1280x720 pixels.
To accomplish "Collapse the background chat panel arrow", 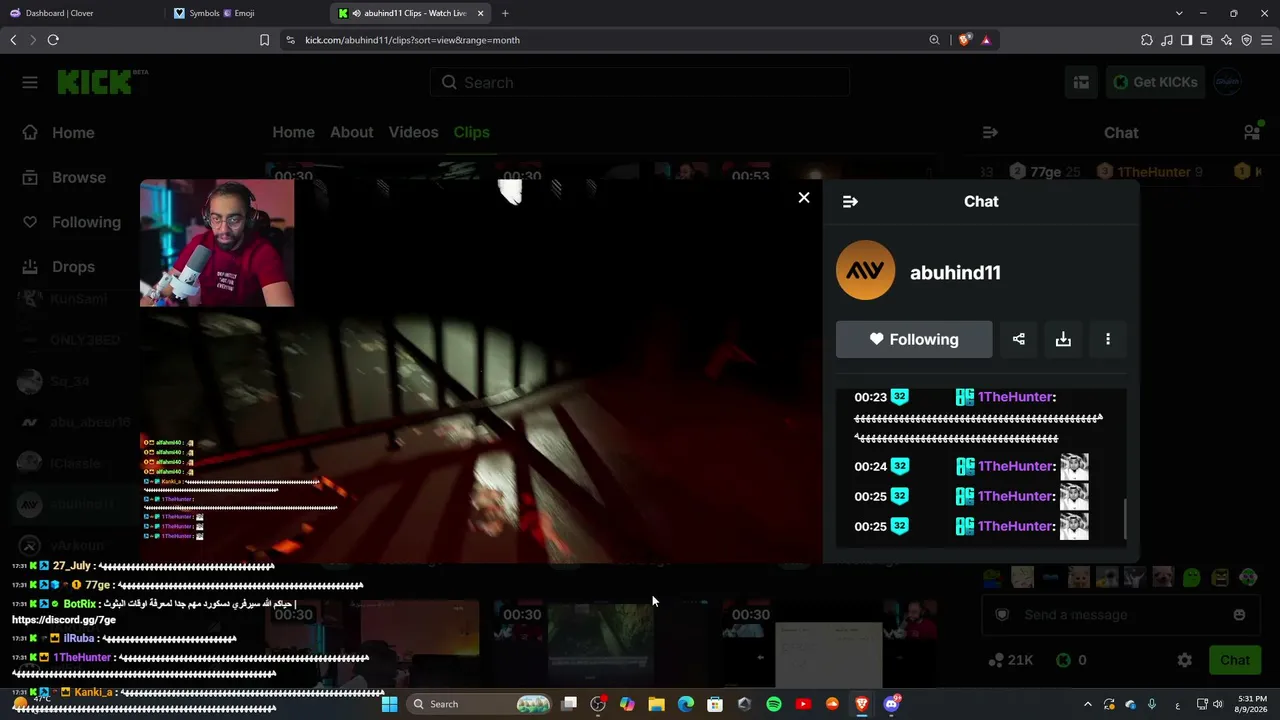I will click(990, 133).
